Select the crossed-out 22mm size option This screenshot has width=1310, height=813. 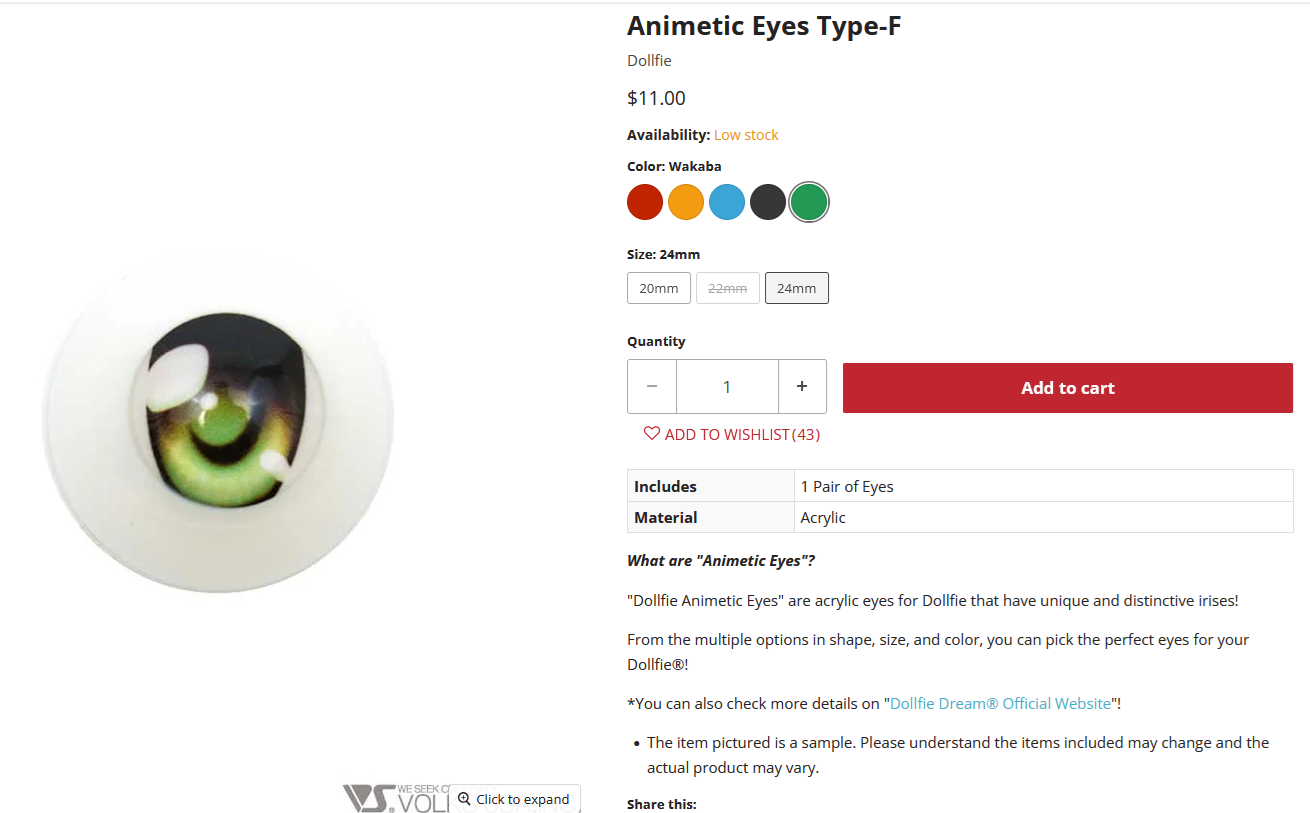727,288
